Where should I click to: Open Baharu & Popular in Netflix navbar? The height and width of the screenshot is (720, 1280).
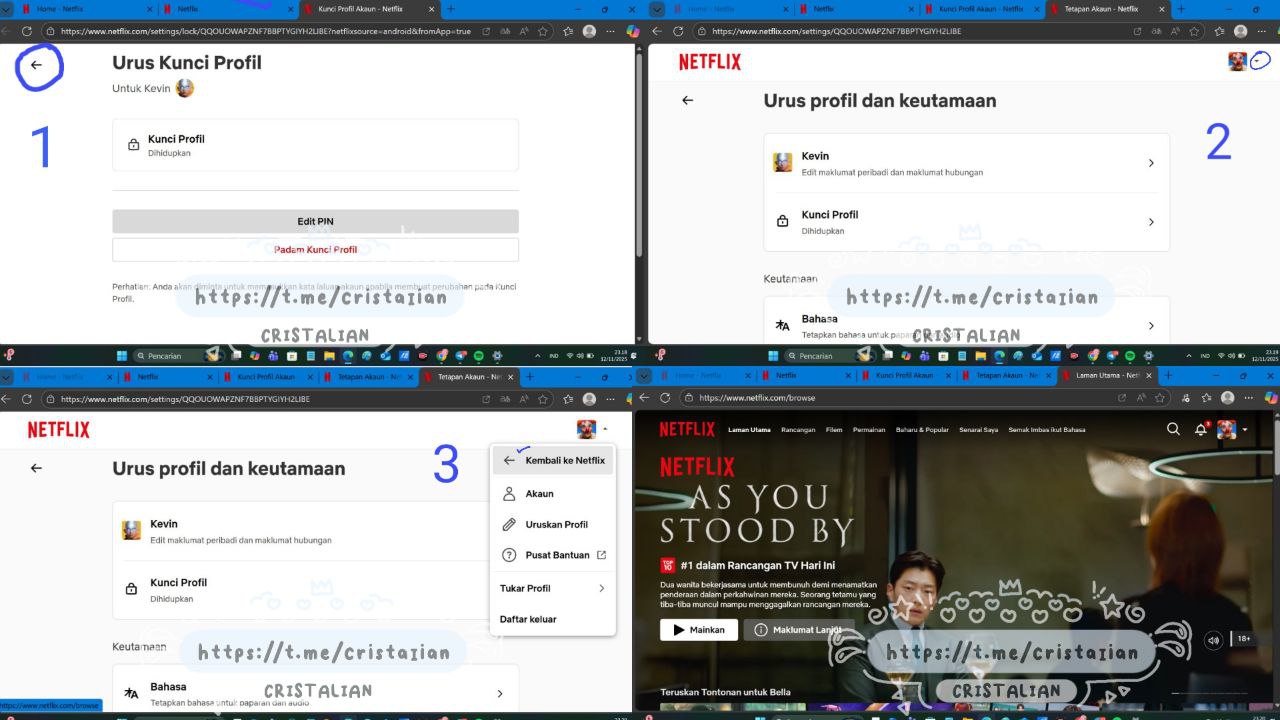pyautogui.click(x=922, y=430)
